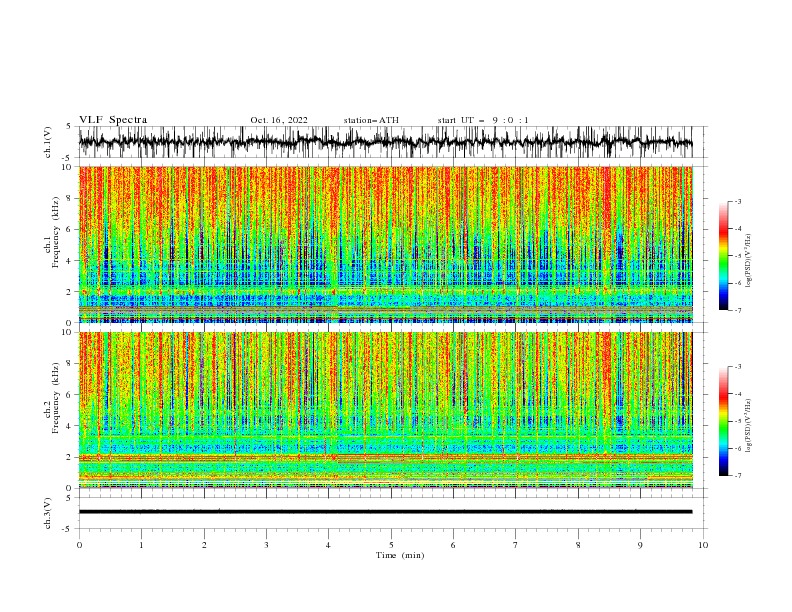Image resolution: width=792 pixels, height=612 pixels.
Task: Click the 'station=ATH' label
Action: click(x=371, y=120)
